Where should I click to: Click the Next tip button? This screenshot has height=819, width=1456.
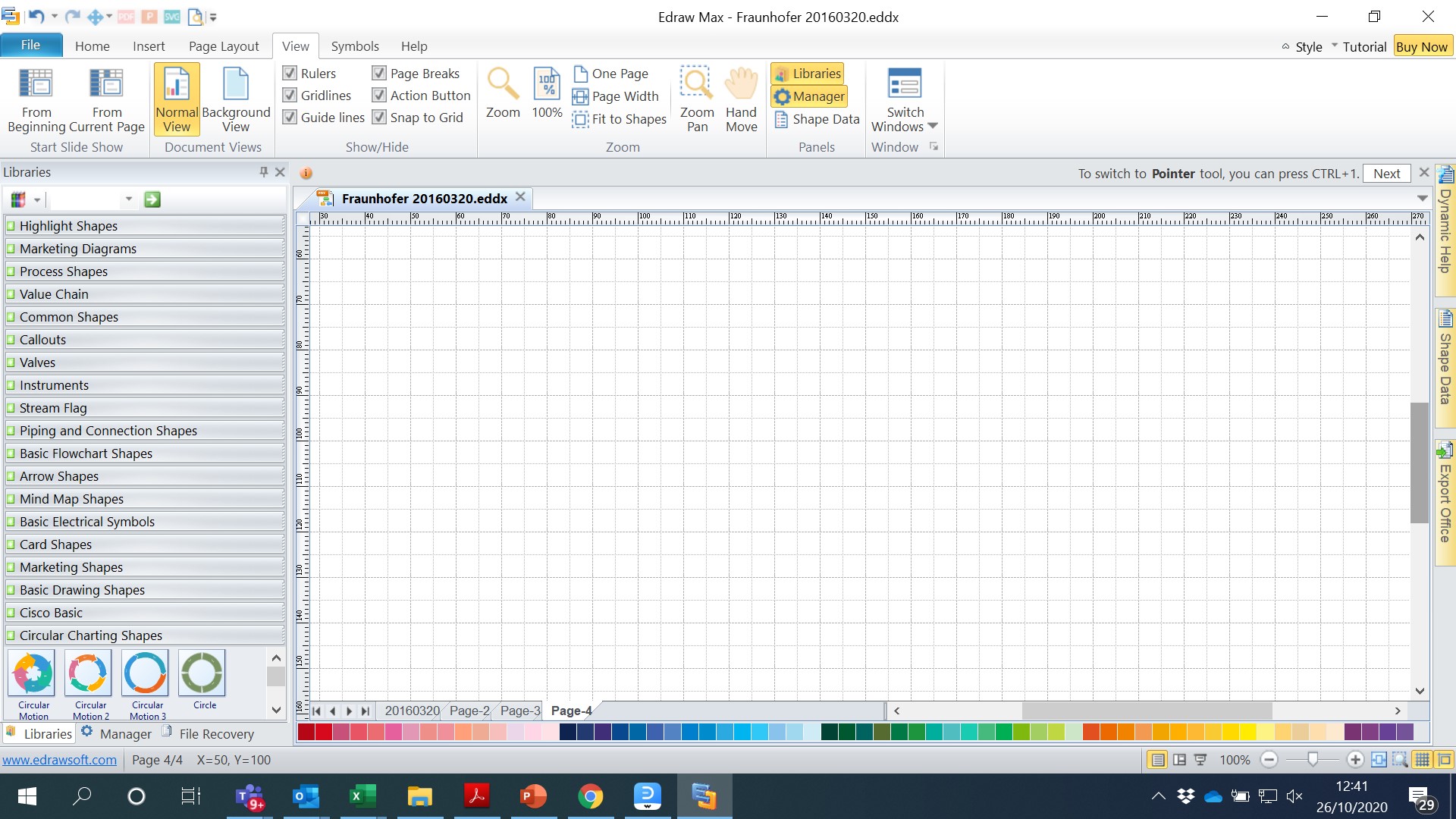(x=1386, y=174)
